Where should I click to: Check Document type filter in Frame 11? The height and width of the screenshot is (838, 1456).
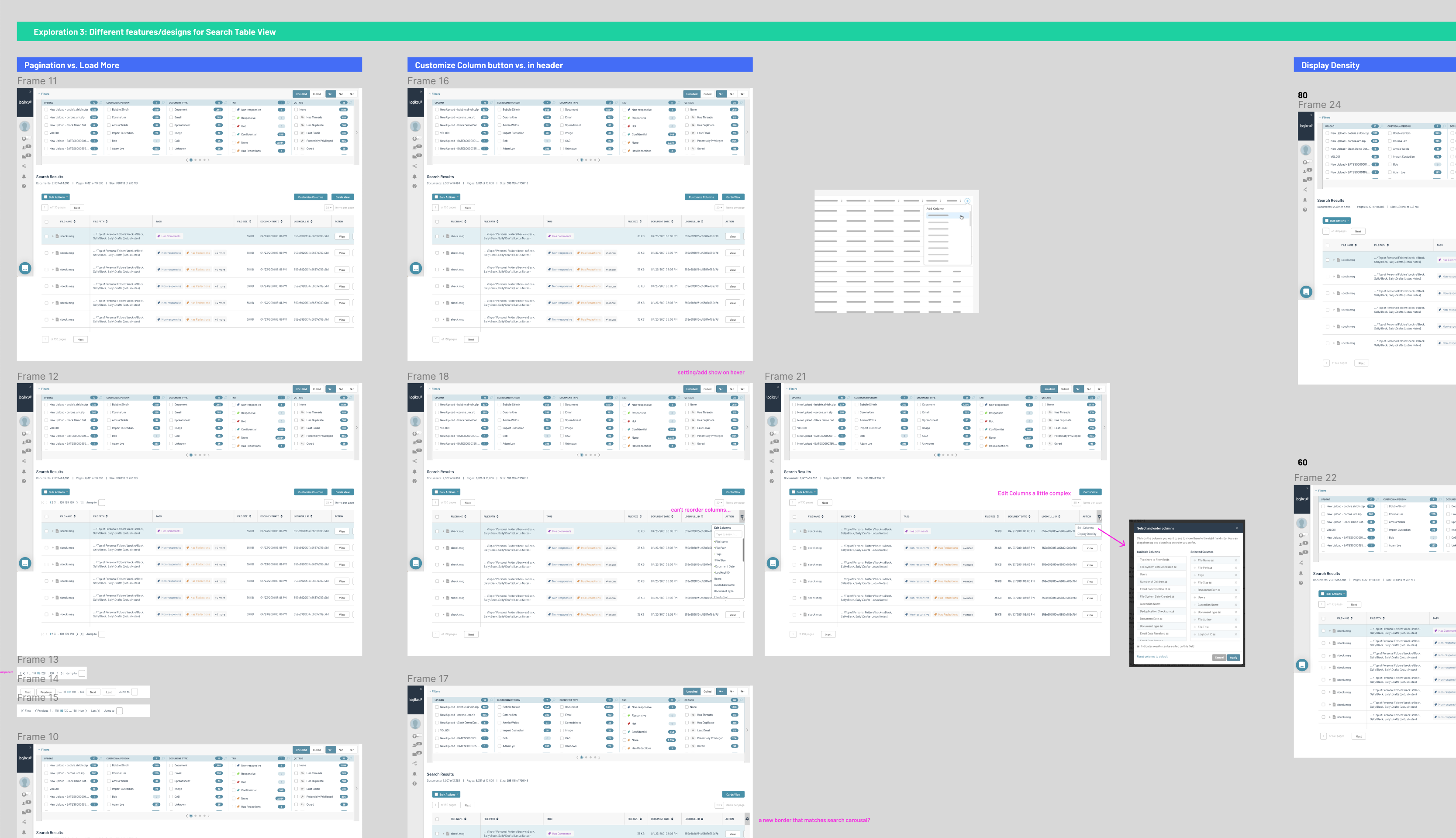(172, 109)
